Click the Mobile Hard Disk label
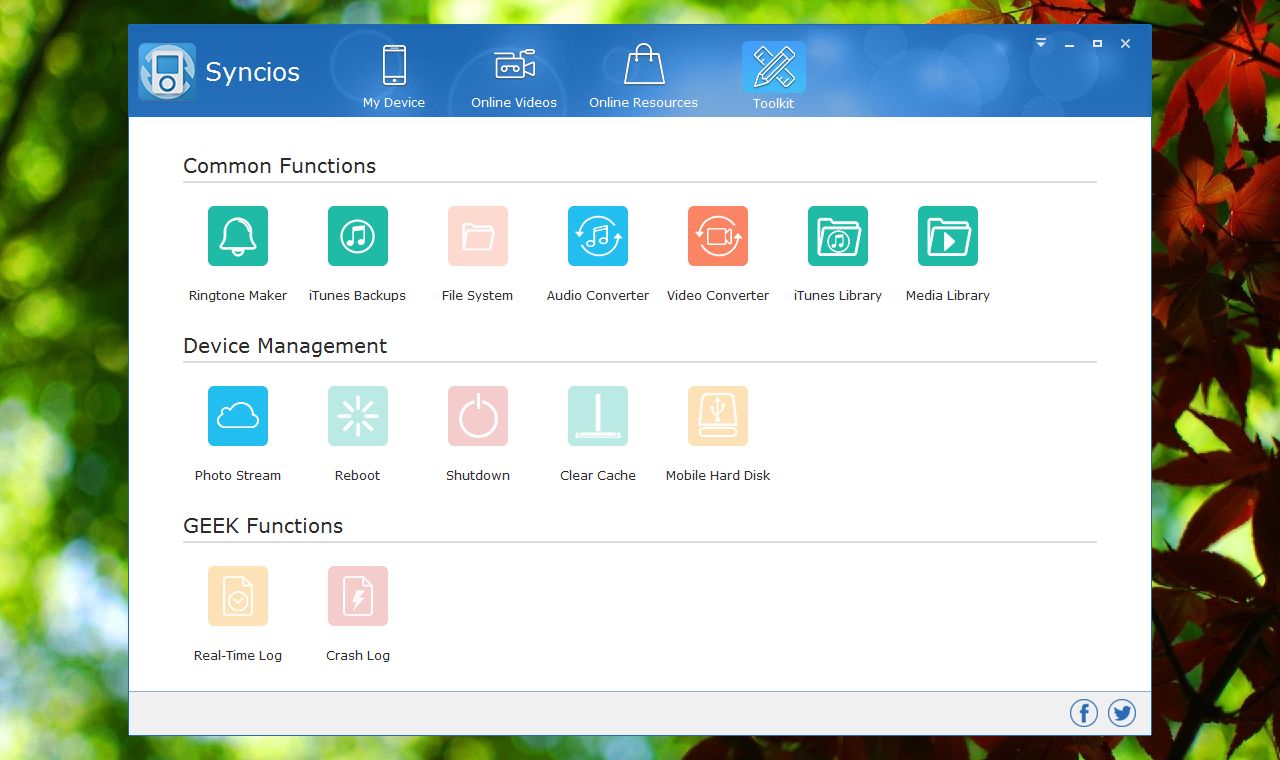The image size is (1280, 760). click(718, 476)
